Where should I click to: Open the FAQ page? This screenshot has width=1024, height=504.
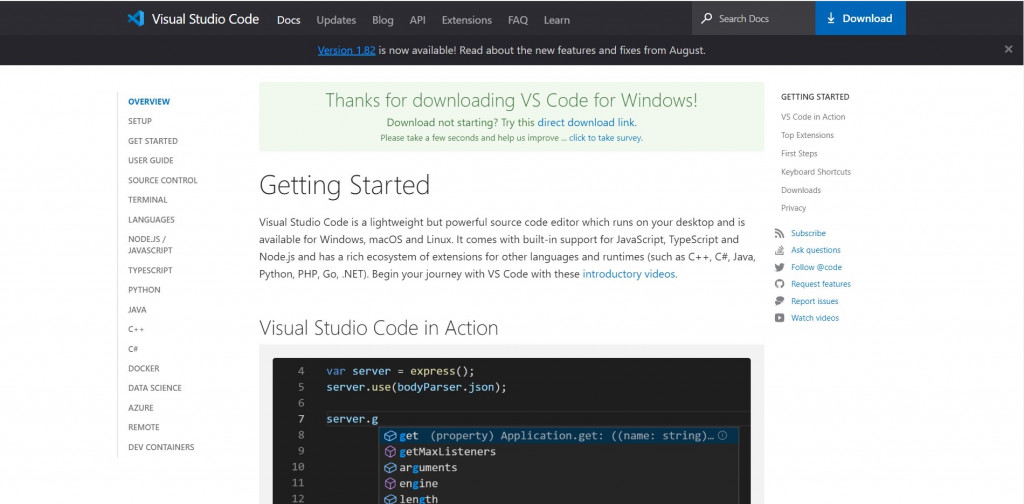coord(518,20)
